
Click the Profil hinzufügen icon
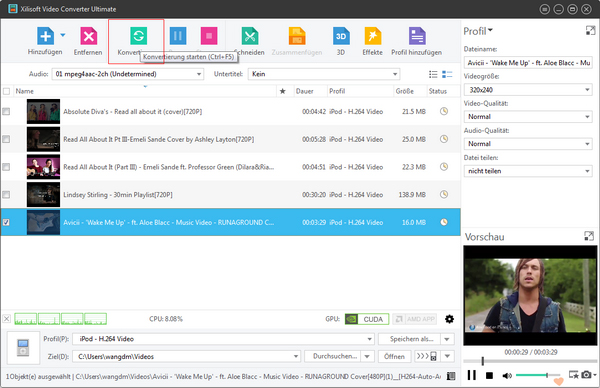click(417, 36)
